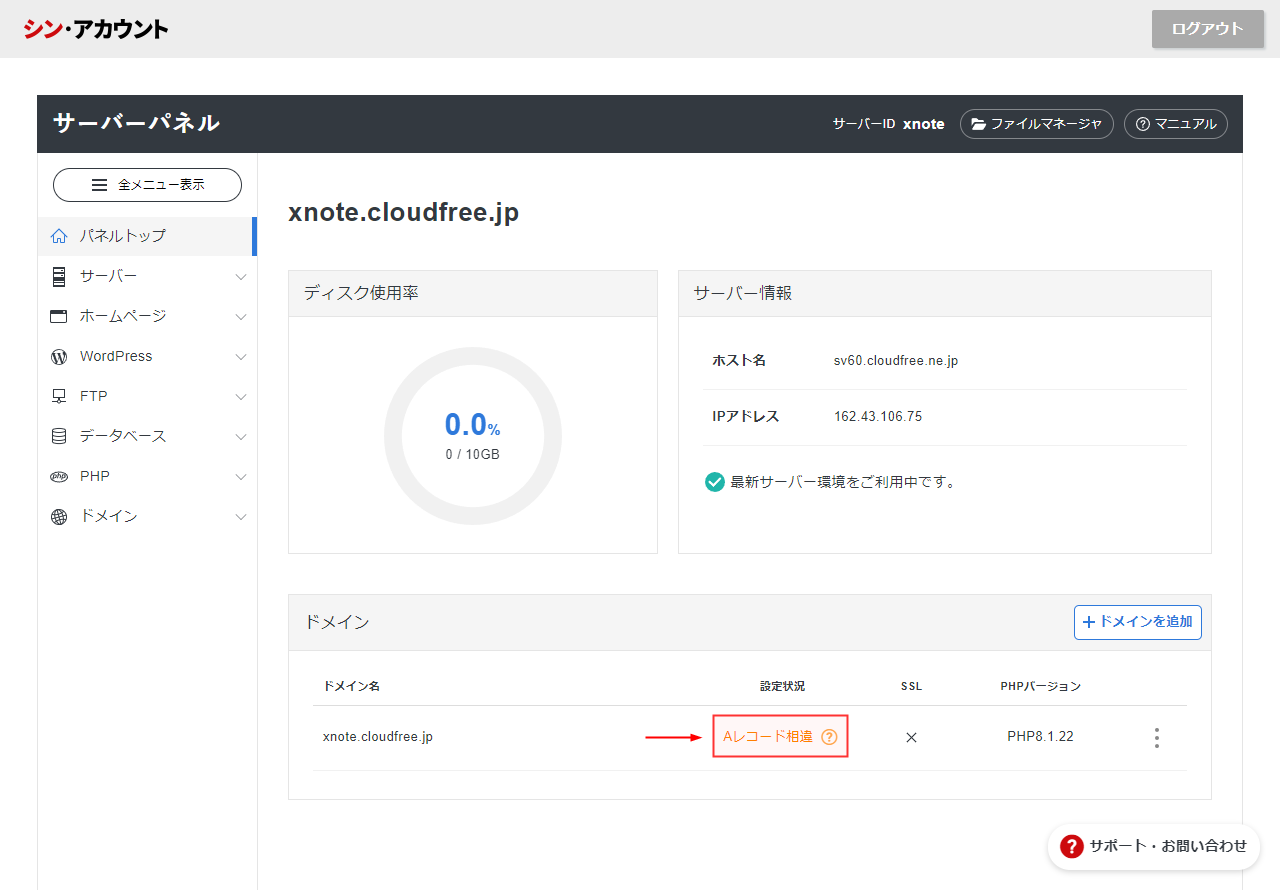Click the Aレコード相違 status link
This screenshot has height=890, width=1280.
tap(768, 737)
